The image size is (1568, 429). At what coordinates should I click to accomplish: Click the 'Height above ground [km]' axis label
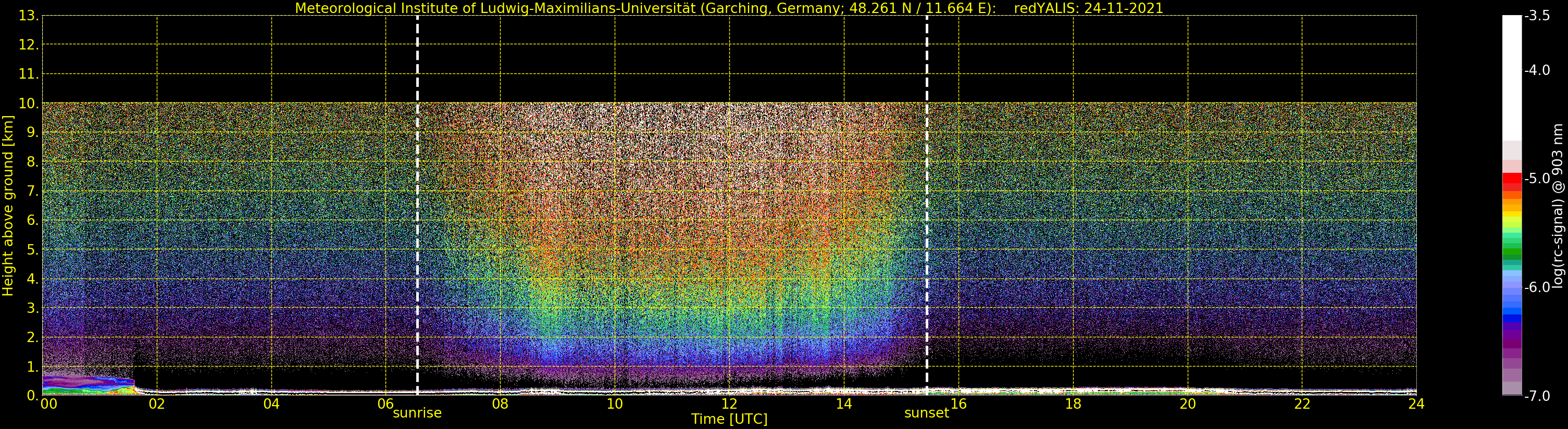click(x=8, y=206)
